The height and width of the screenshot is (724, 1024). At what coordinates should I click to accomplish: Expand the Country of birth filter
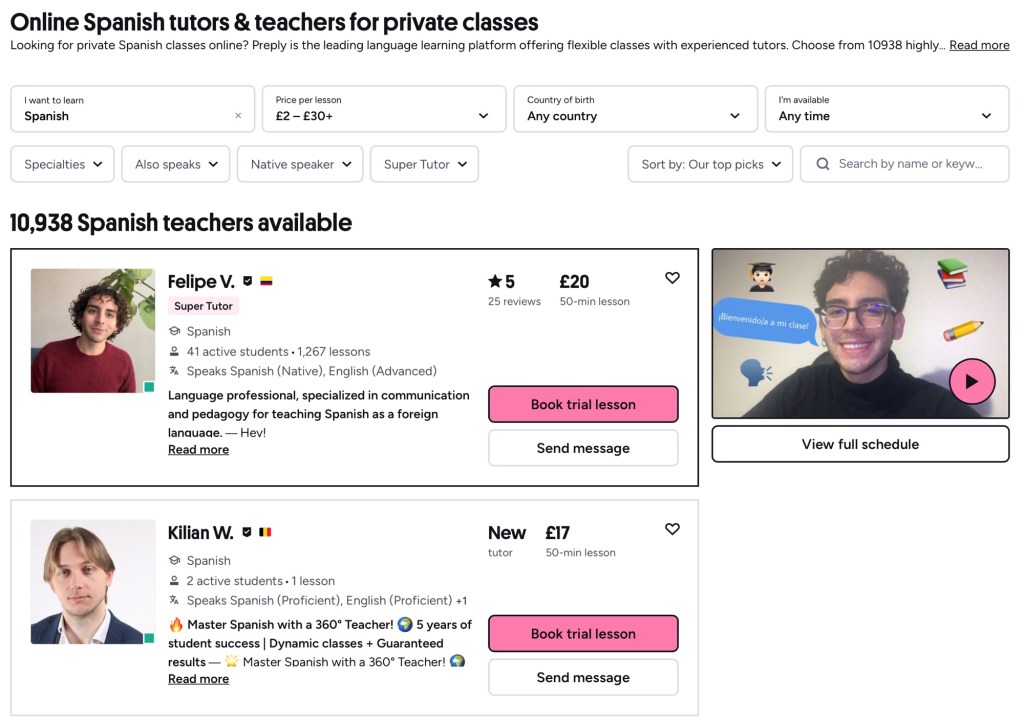(x=634, y=108)
